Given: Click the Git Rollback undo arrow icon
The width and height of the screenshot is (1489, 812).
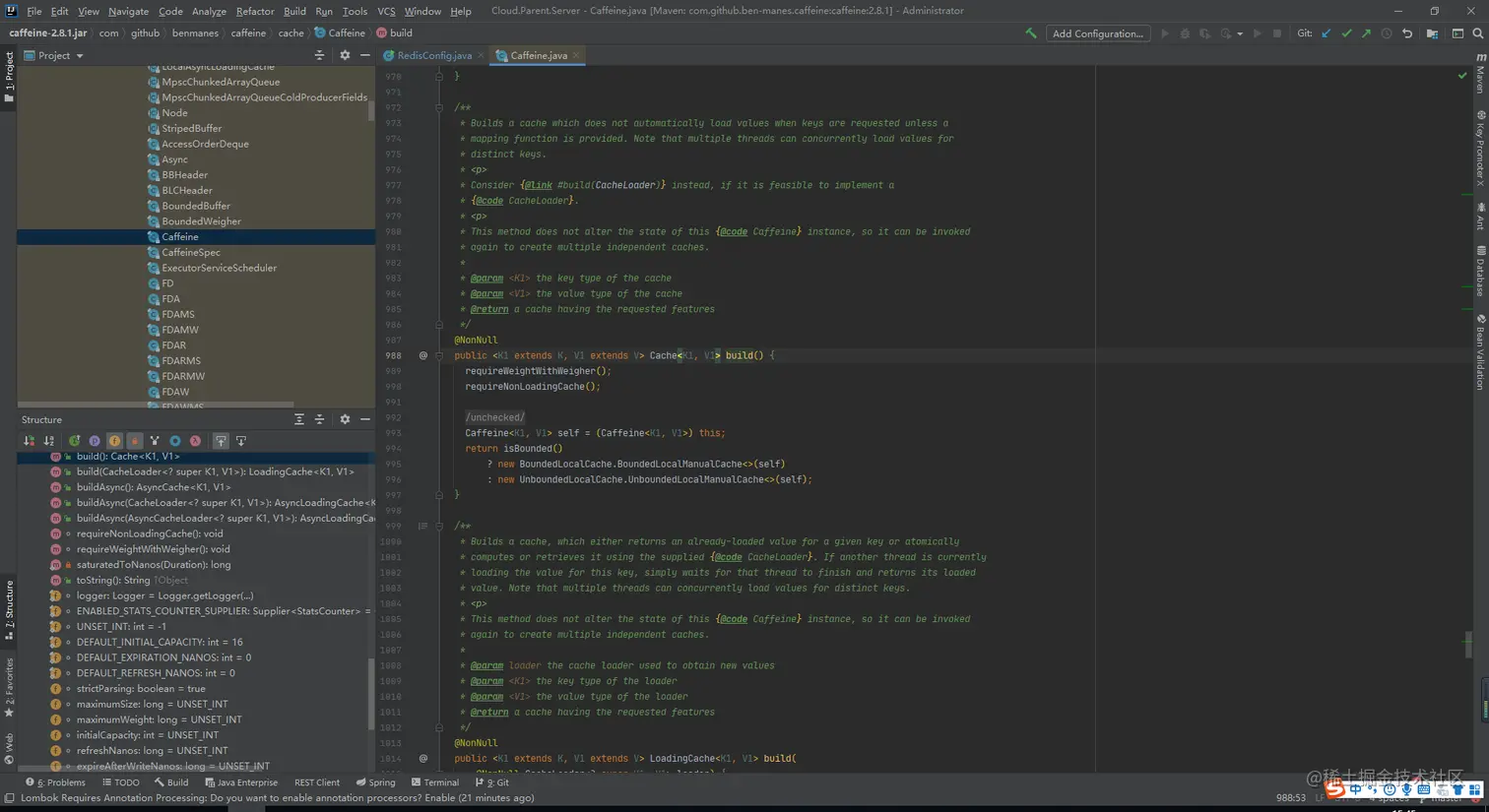Looking at the screenshot, I should point(1407,33).
